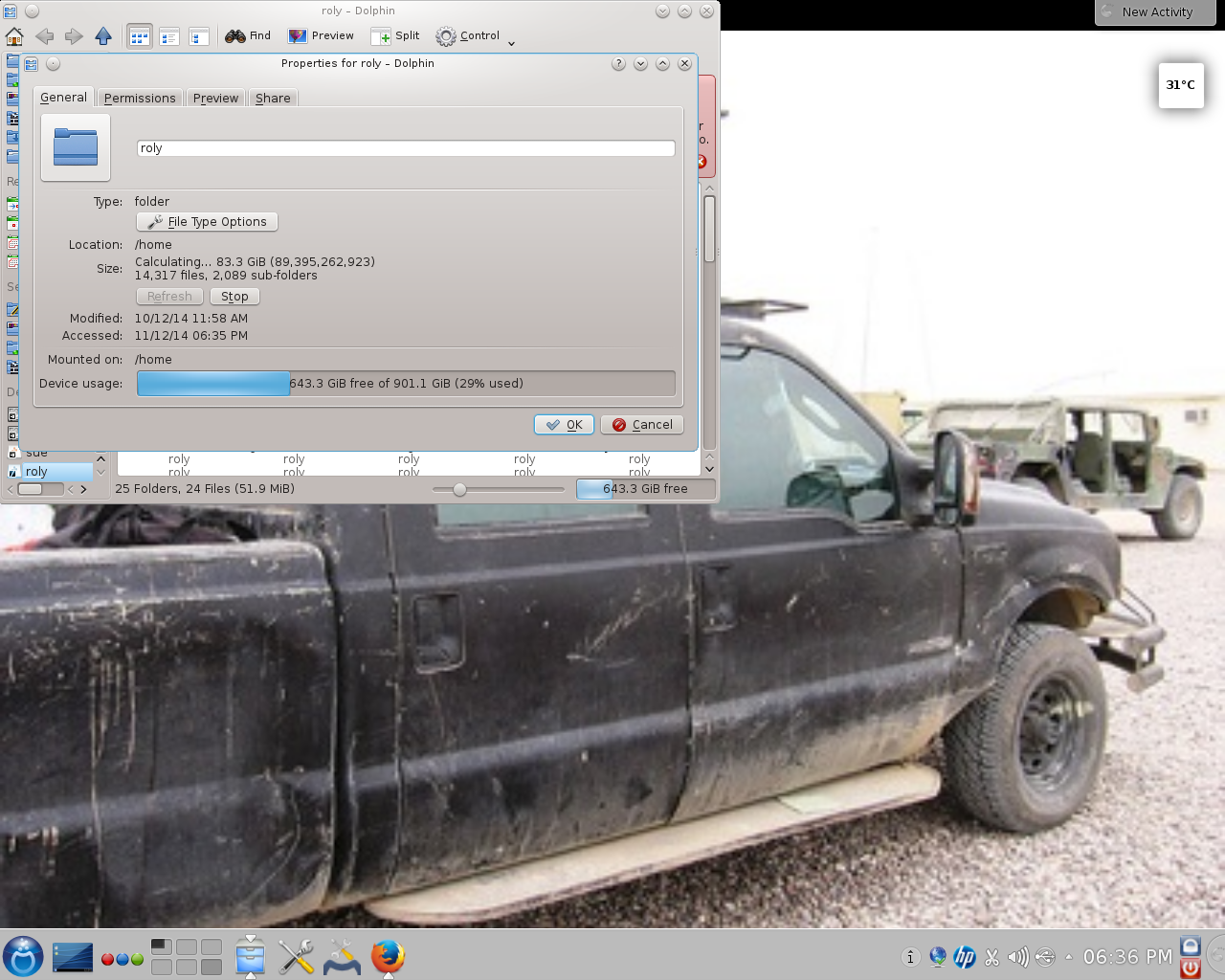Open the activities switcher (colored dots)
The image size is (1225, 980).
(x=122, y=959)
